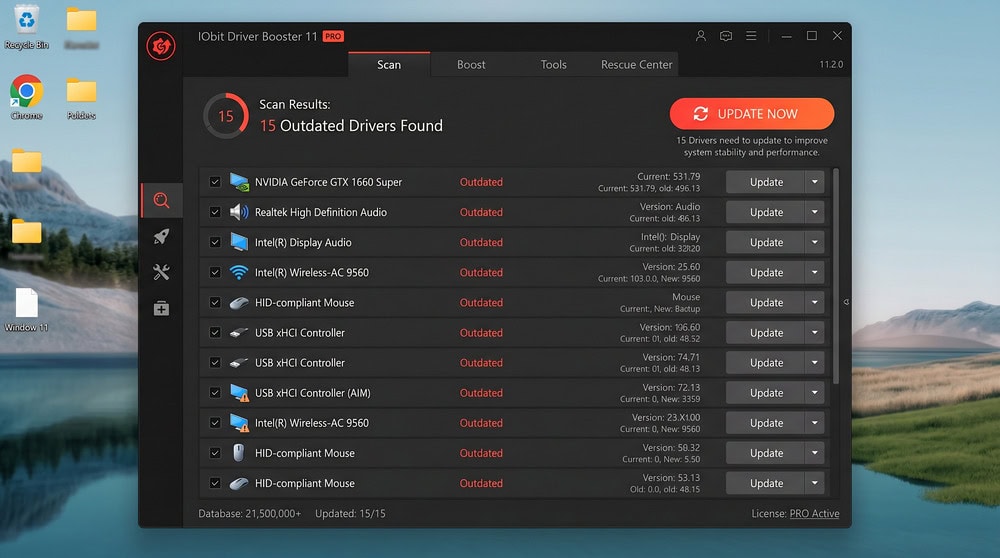1000x558 pixels.
Task: Toggle the Intel(R) Display Audio checkbox
Action: pyautogui.click(x=215, y=242)
